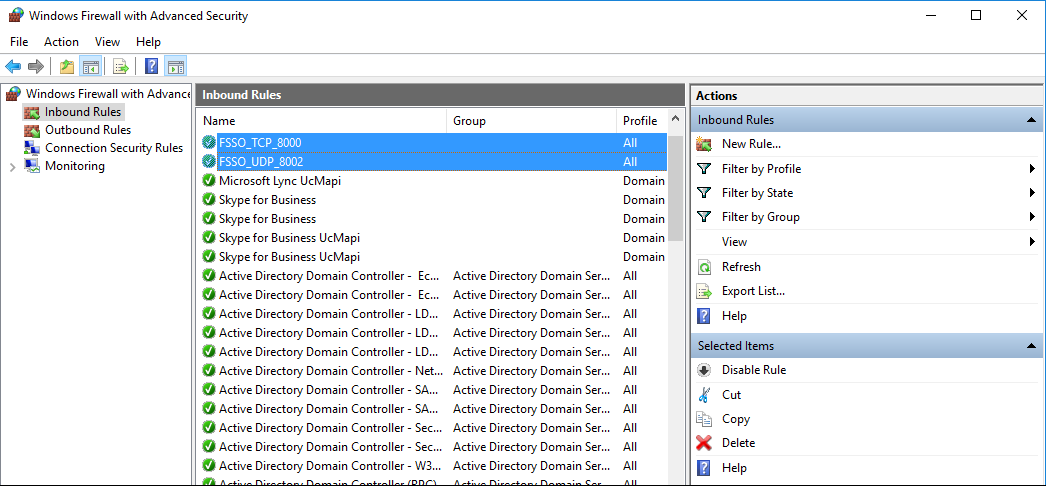Collapse the Selected Items section
1046x486 pixels.
(1030, 346)
